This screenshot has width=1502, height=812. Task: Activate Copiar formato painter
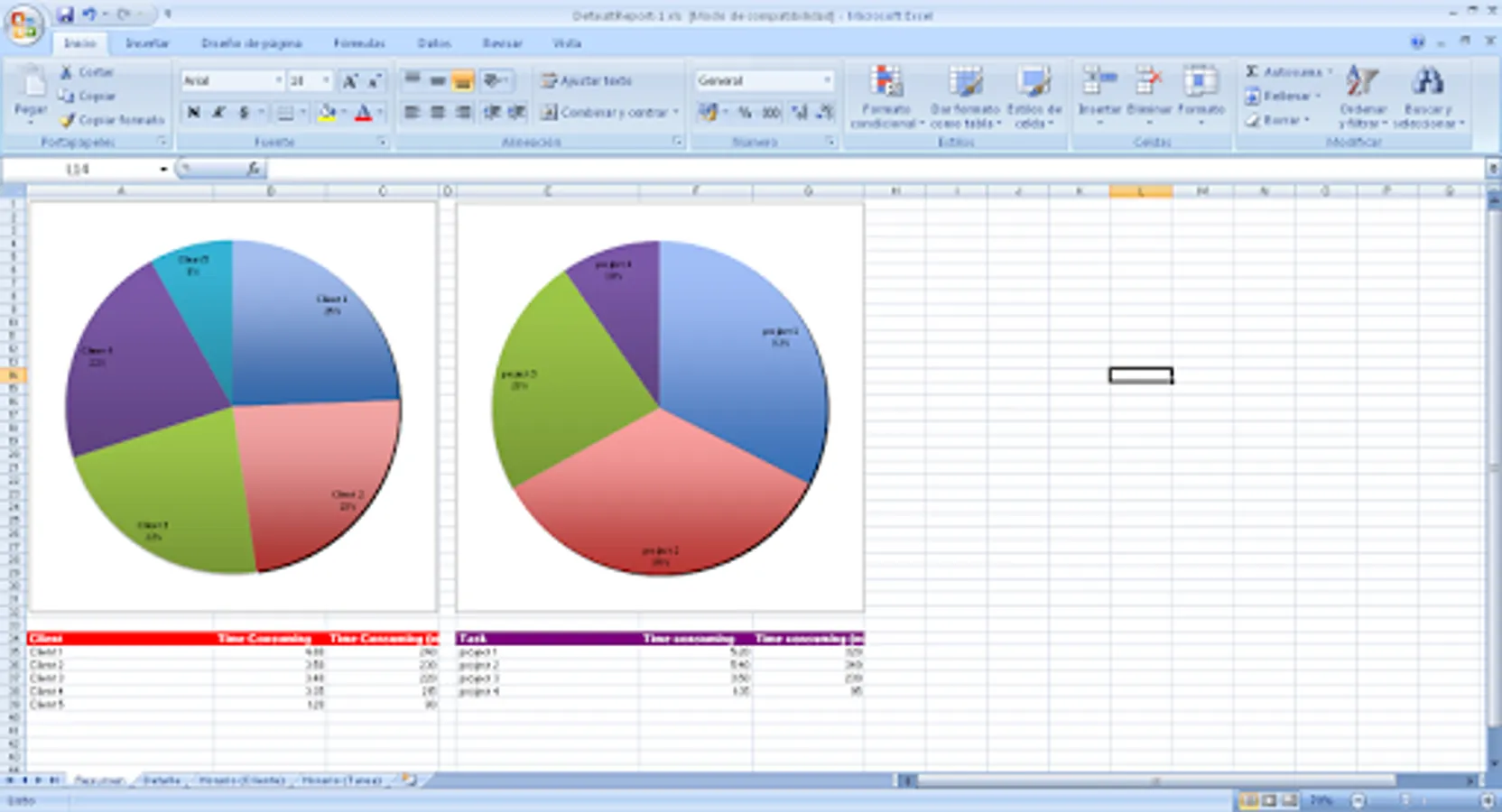[x=112, y=119]
